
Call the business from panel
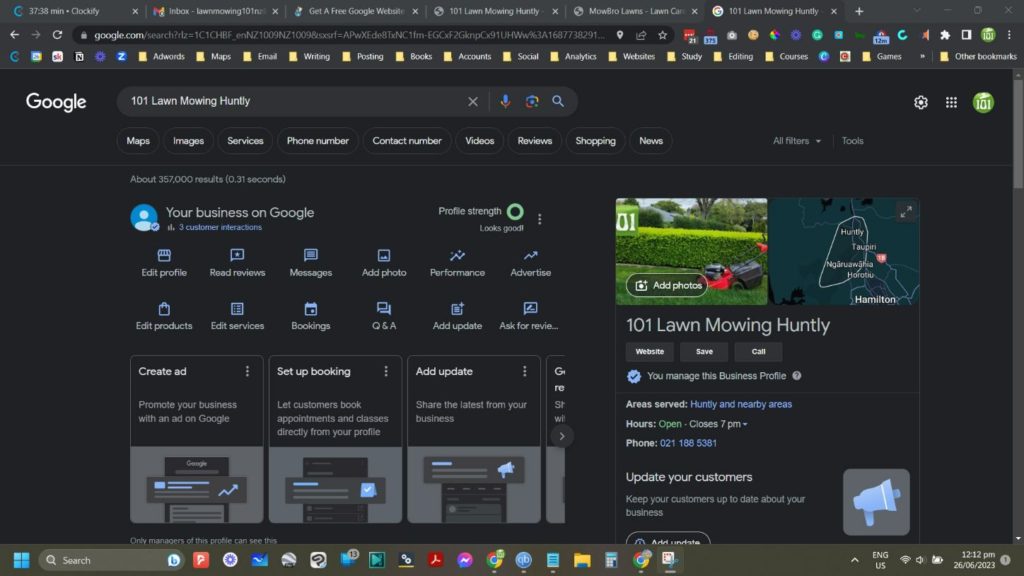click(x=758, y=351)
